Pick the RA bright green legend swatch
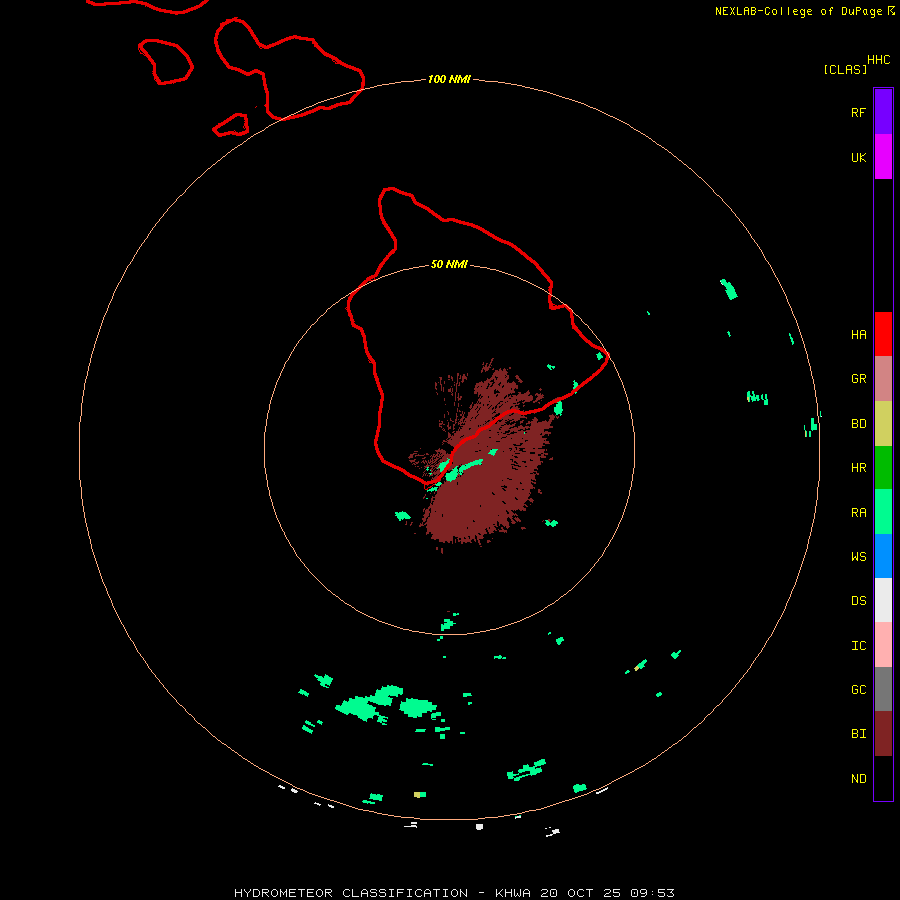900x900 pixels. tap(883, 512)
